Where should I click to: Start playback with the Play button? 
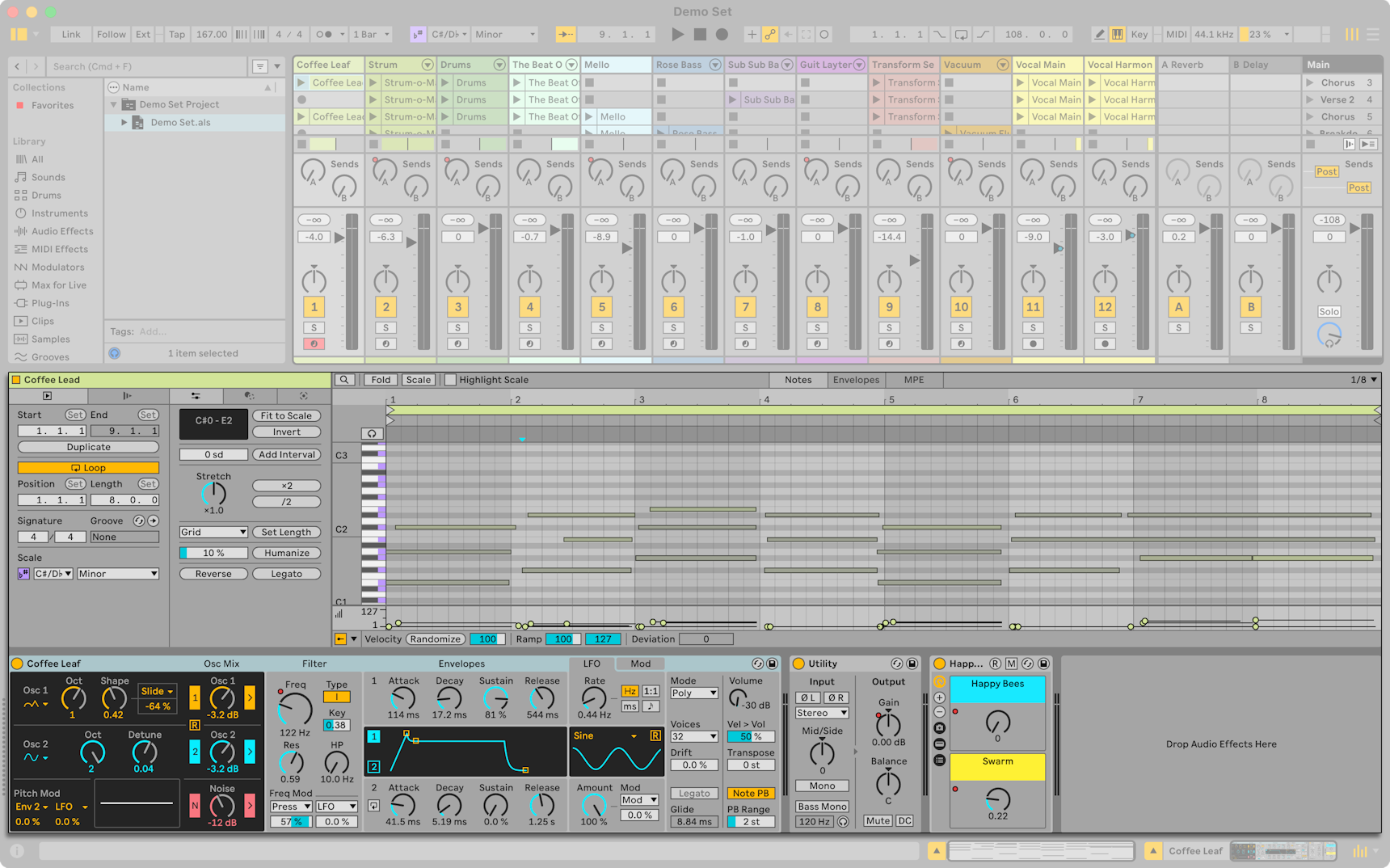click(677, 34)
